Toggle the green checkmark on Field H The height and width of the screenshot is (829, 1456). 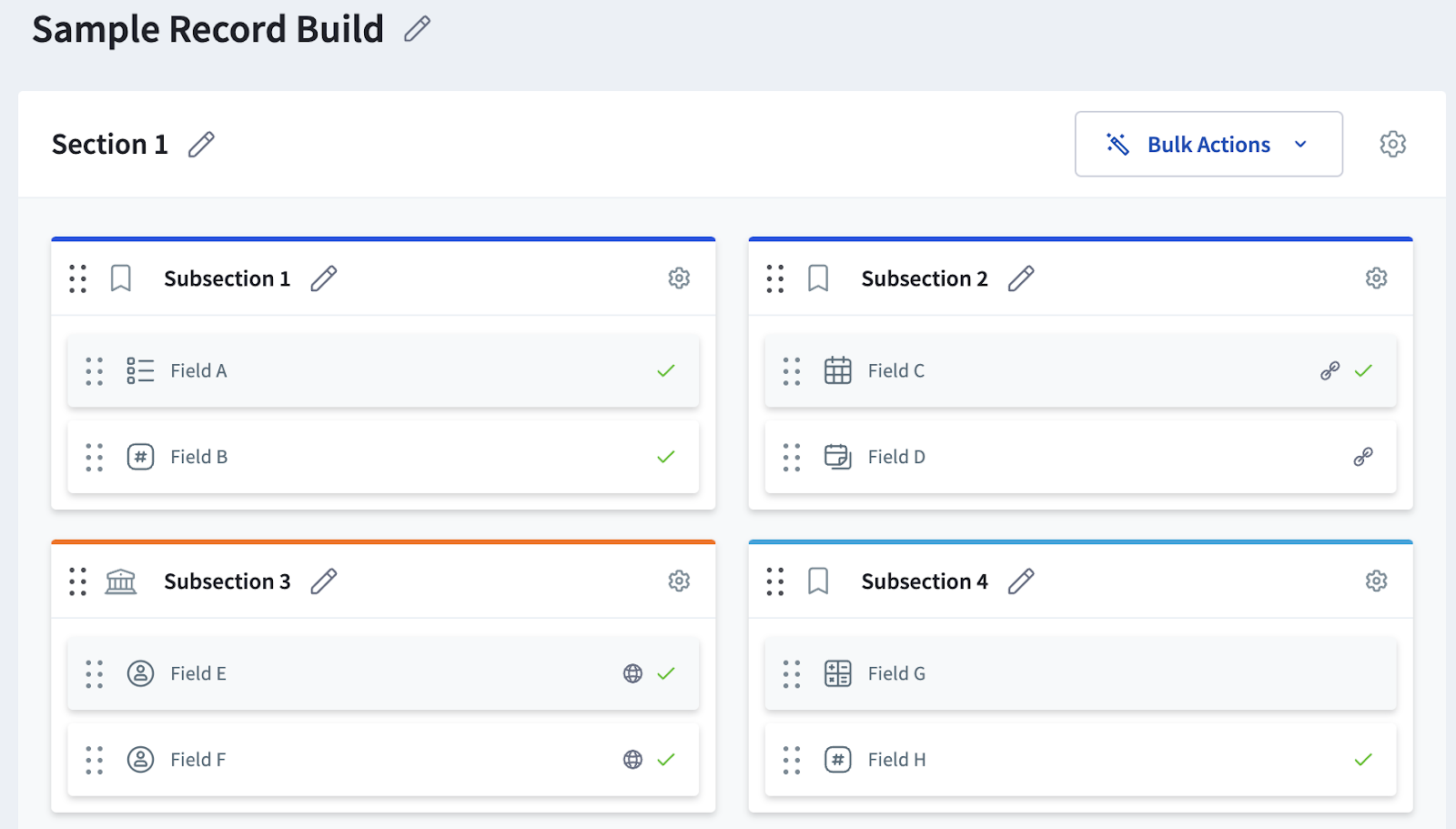(1363, 759)
